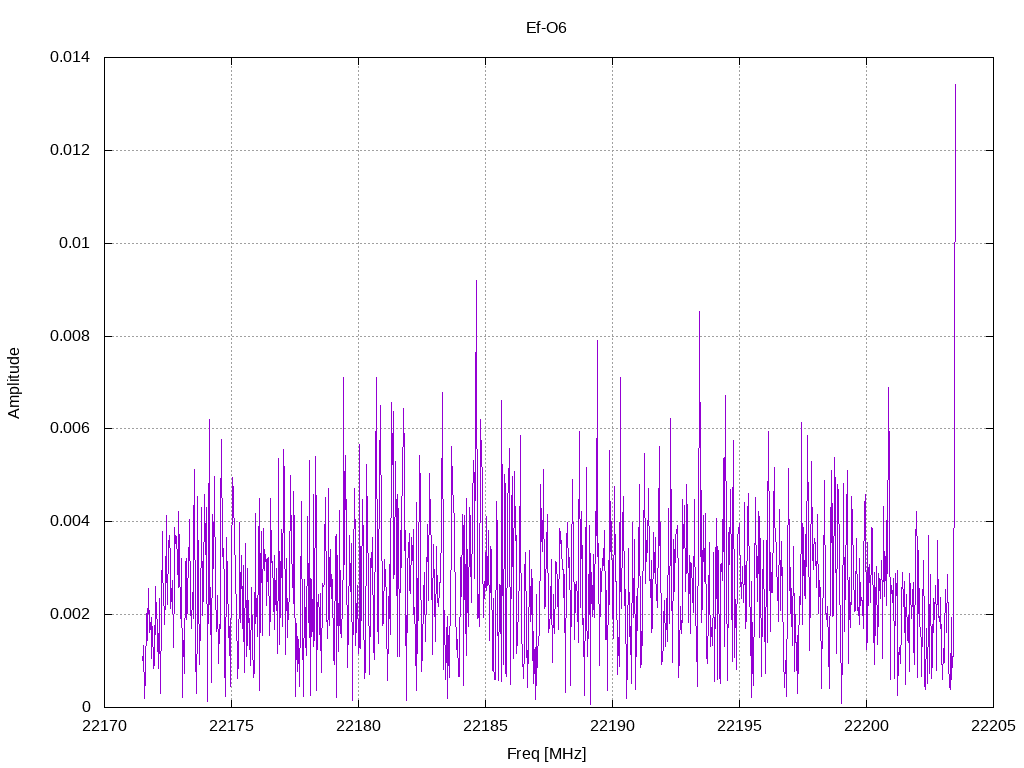Click y-axis tick label 0.008
This screenshot has width=1024, height=768.
pos(70,336)
